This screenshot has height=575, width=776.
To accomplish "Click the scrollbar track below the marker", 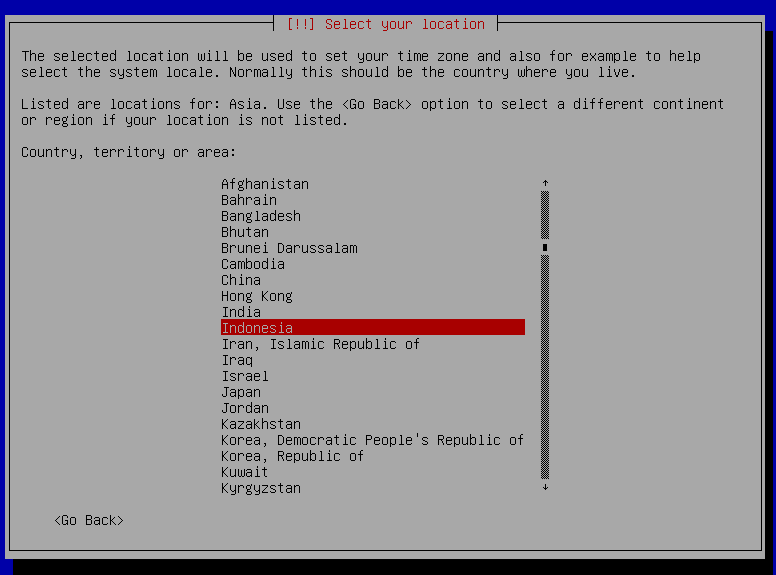I will [x=545, y=367].
